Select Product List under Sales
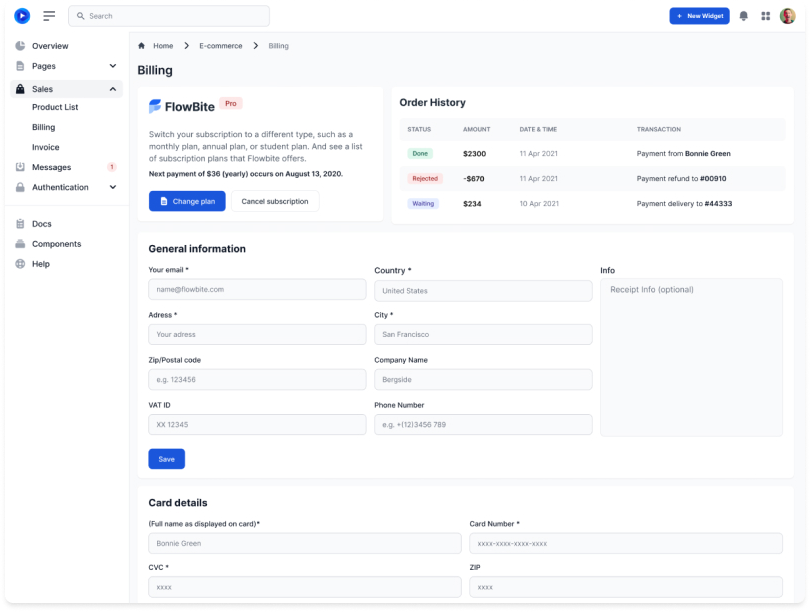Image resolution: width=810 pixels, height=612 pixels. [x=55, y=107]
